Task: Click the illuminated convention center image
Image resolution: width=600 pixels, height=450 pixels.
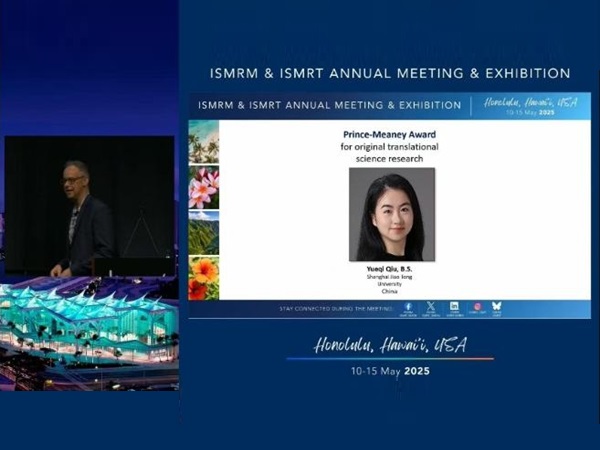Action: pos(89,333)
